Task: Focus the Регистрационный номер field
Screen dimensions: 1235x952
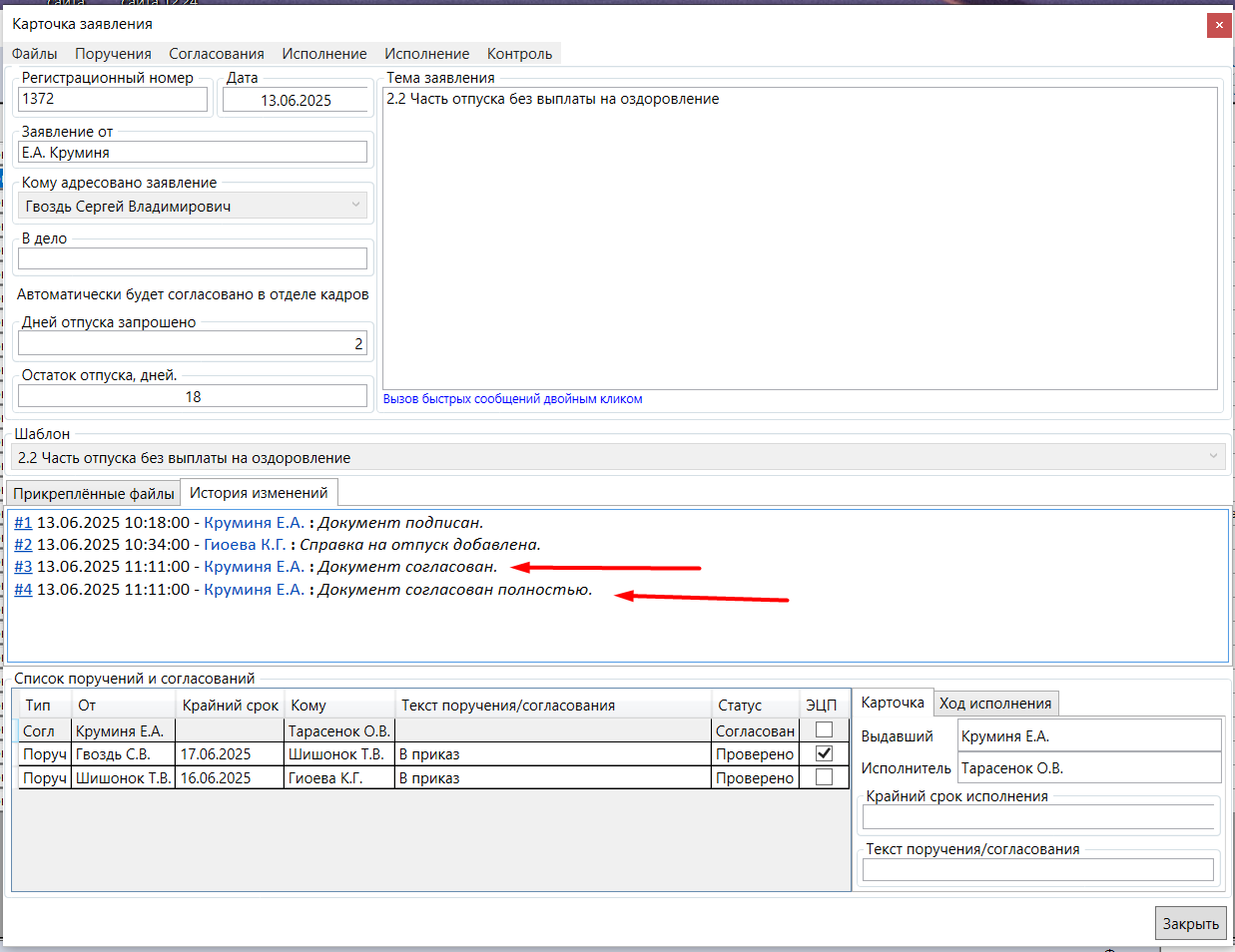Action: [x=113, y=99]
